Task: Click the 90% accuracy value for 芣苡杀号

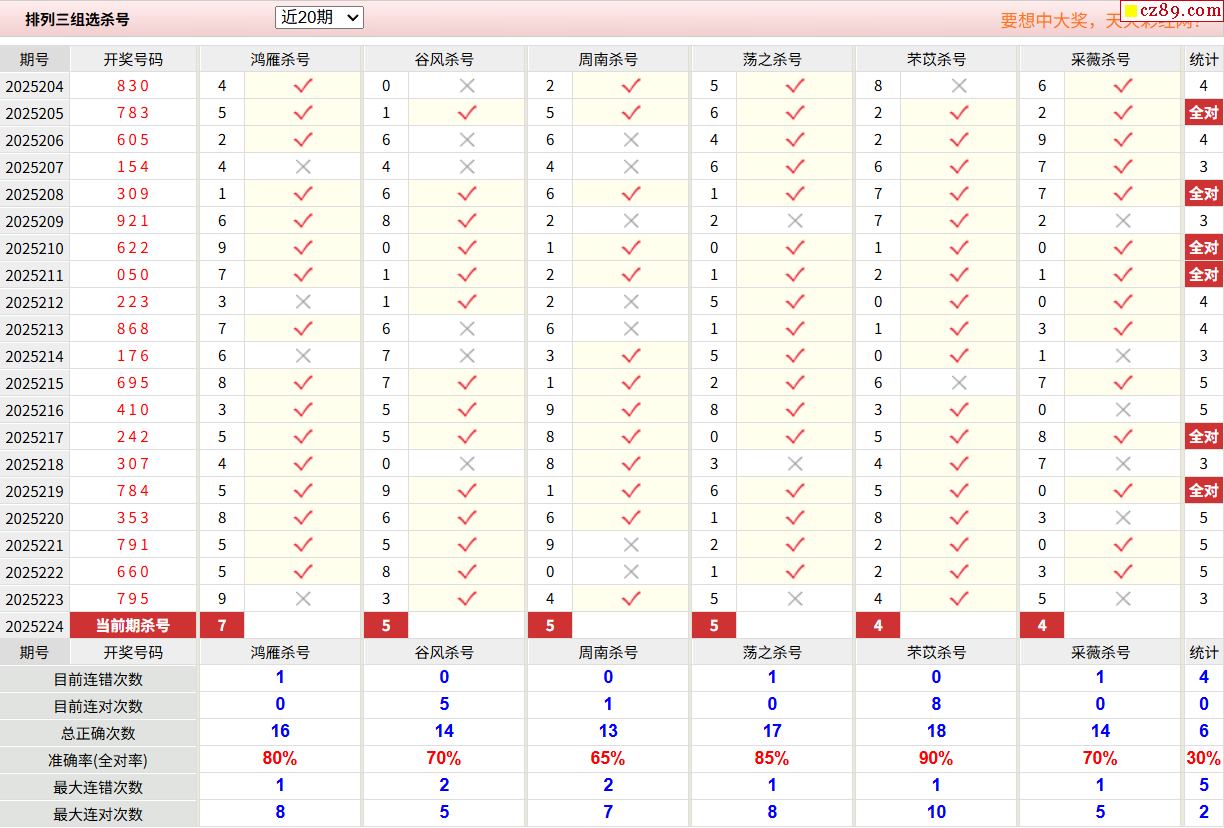Action: 936,759
